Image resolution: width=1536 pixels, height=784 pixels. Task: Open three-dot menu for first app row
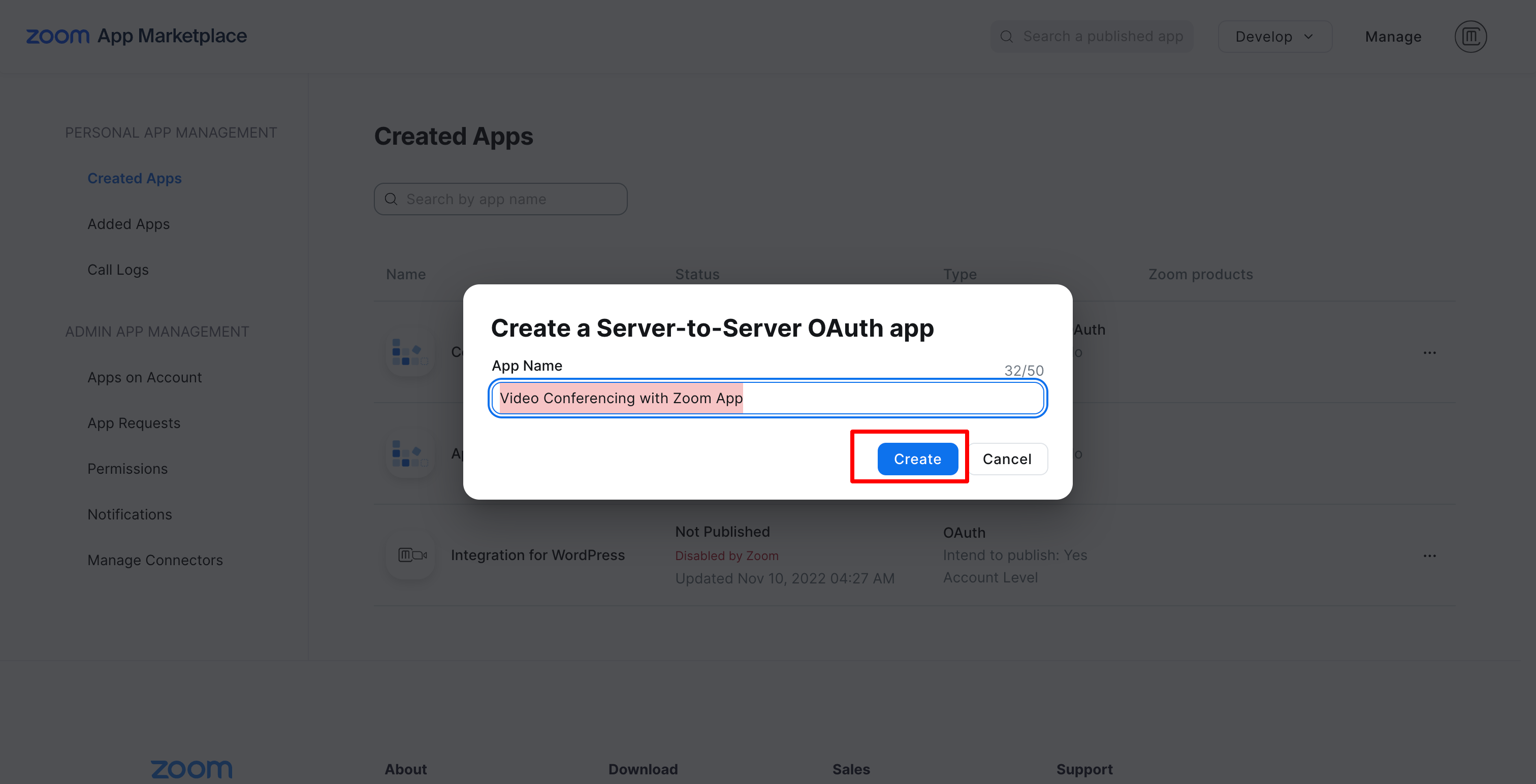coord(1429,353)
